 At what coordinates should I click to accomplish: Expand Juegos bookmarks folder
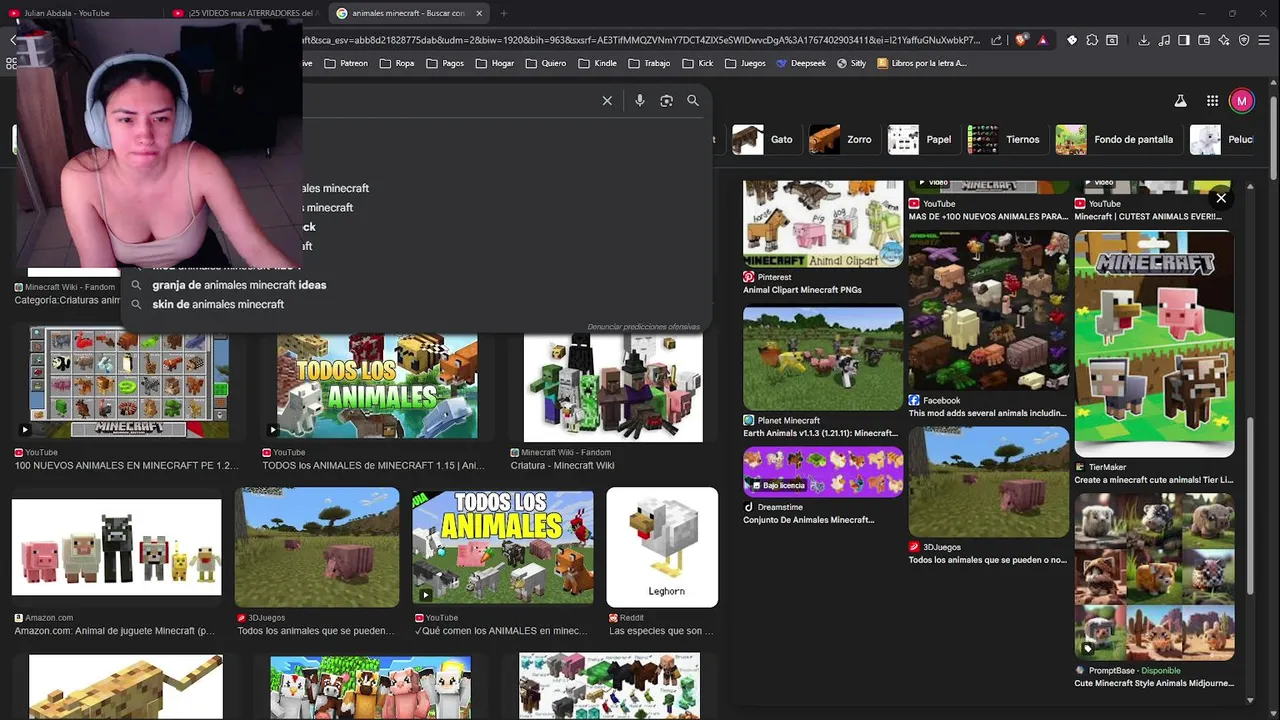click(x=744, y=63)
